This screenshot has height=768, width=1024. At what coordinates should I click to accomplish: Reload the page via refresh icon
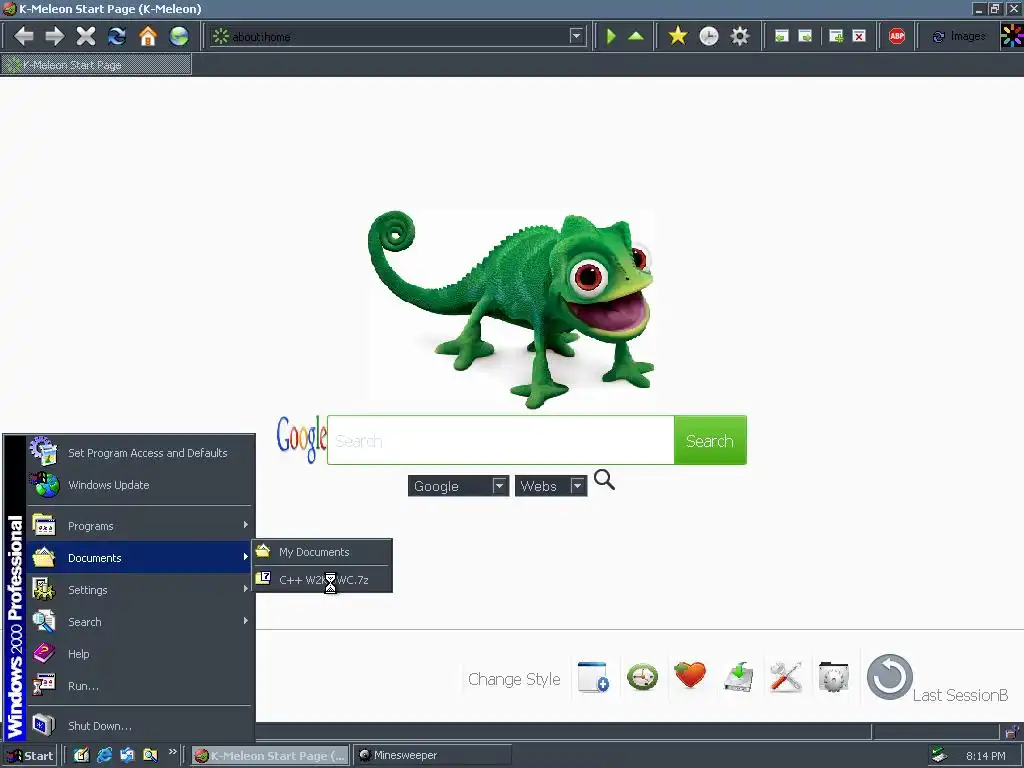coord(117,36)
